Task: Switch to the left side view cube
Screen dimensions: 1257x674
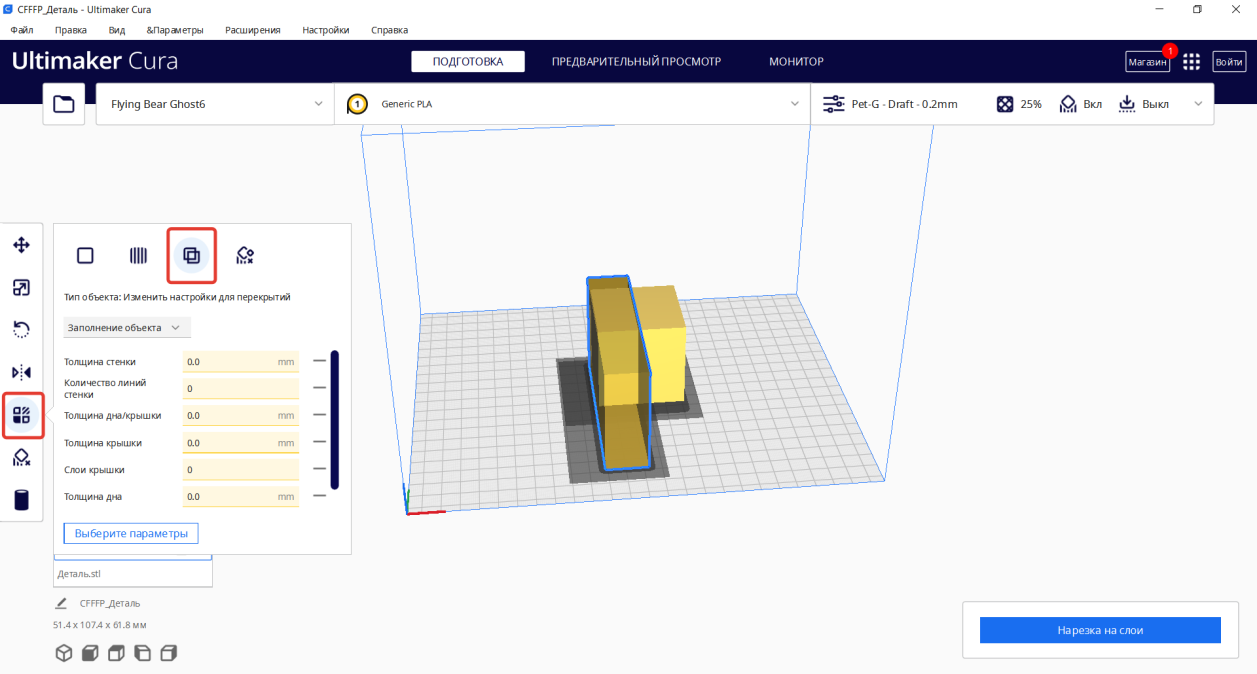Action: point(142,653)
